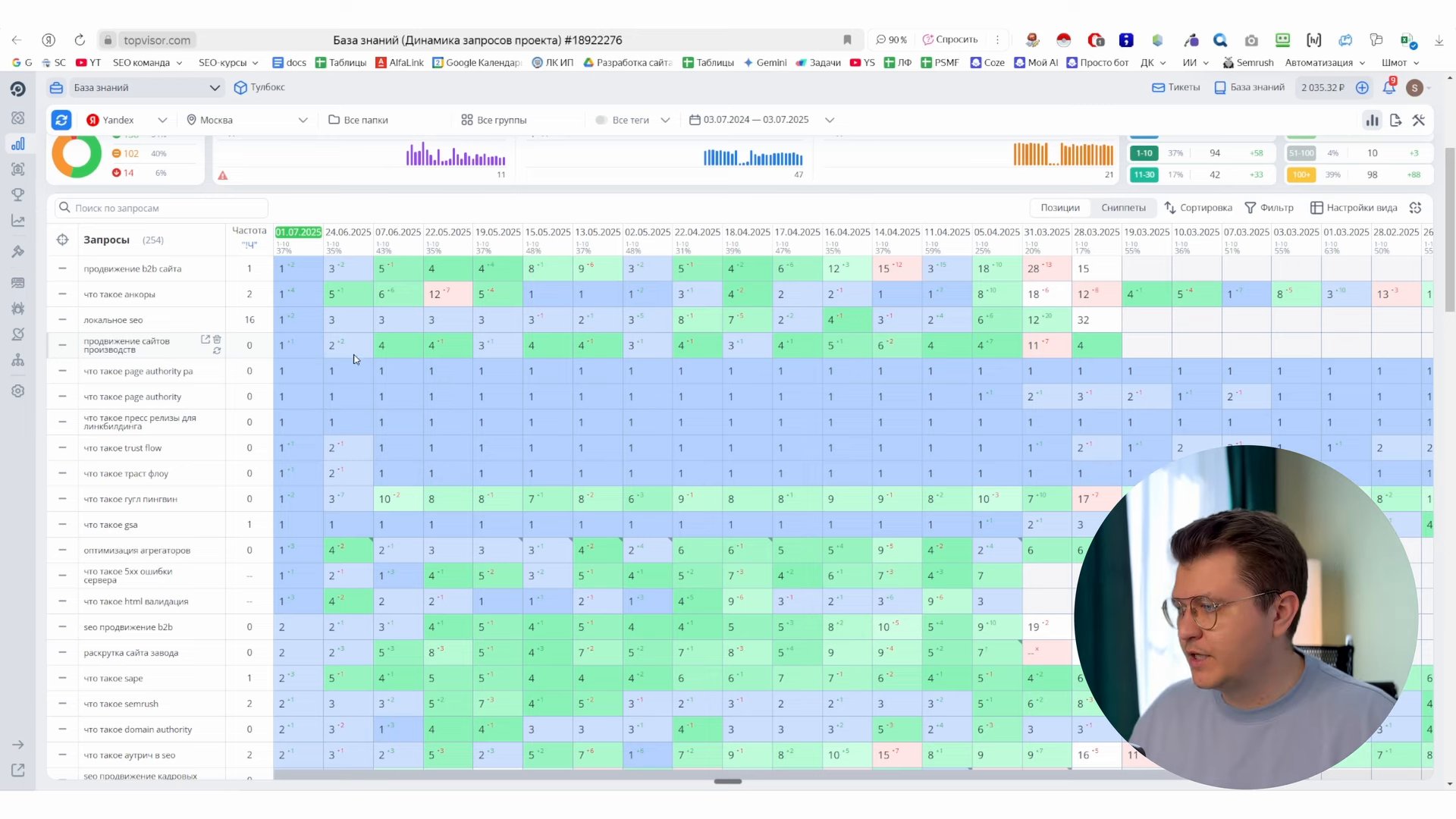The width and height of the screenshot is (1456, 819).
Task: Toggle the bar chart summary view icon
Action: 1372,120
